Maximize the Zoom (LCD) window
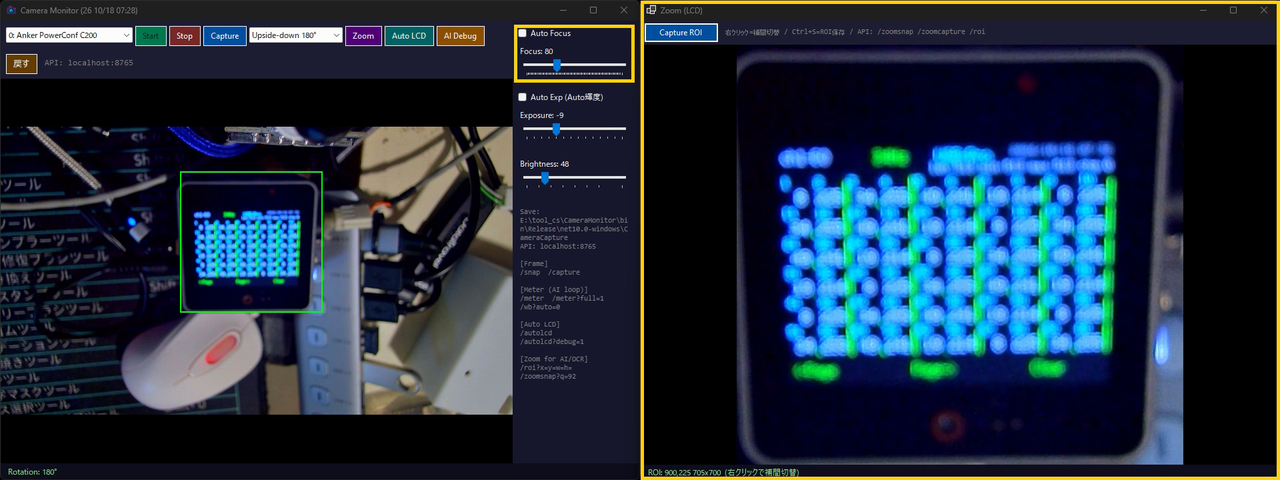 1233,10
